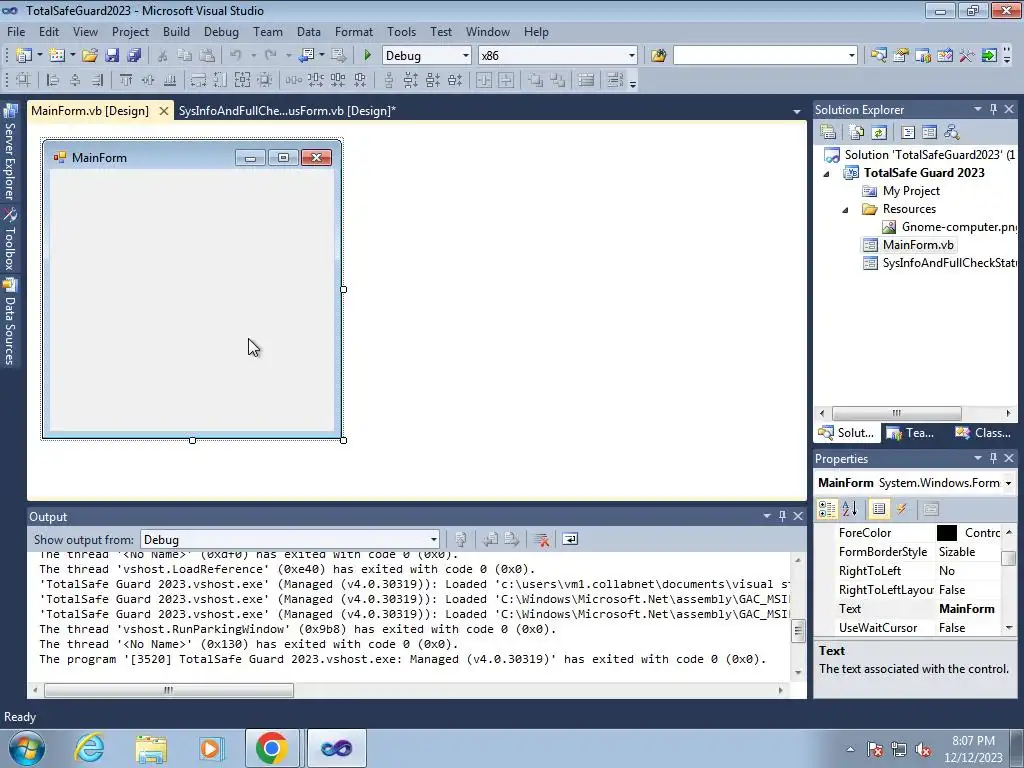Switch to the Class View tab
The image size is (1024, 768).
coord(983,432)
